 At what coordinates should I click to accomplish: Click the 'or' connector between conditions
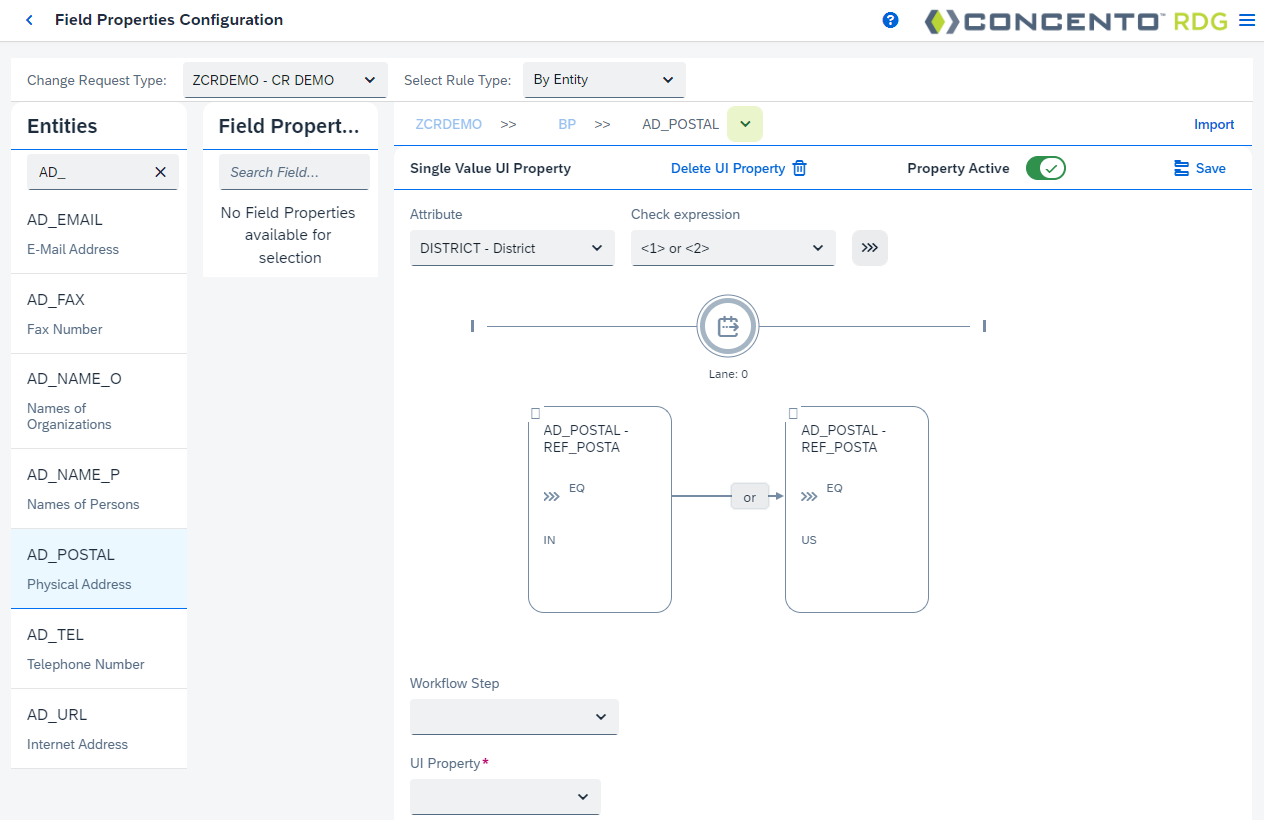750,497
